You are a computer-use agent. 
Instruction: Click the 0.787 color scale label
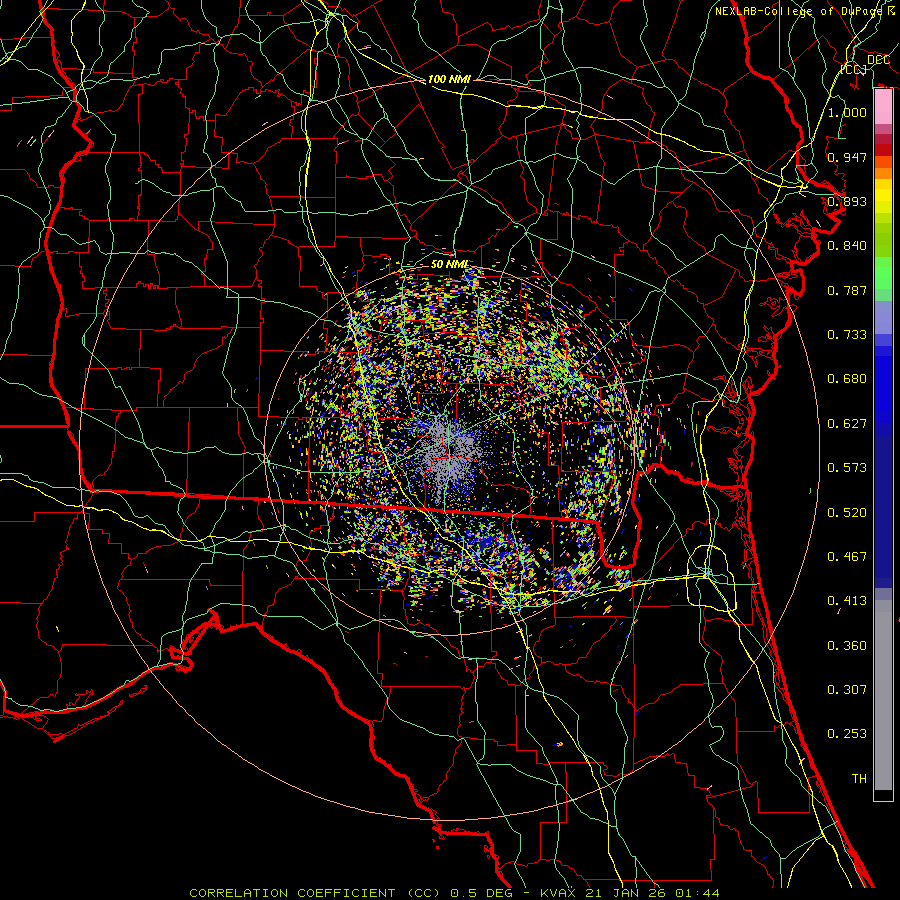pos(847,290)
